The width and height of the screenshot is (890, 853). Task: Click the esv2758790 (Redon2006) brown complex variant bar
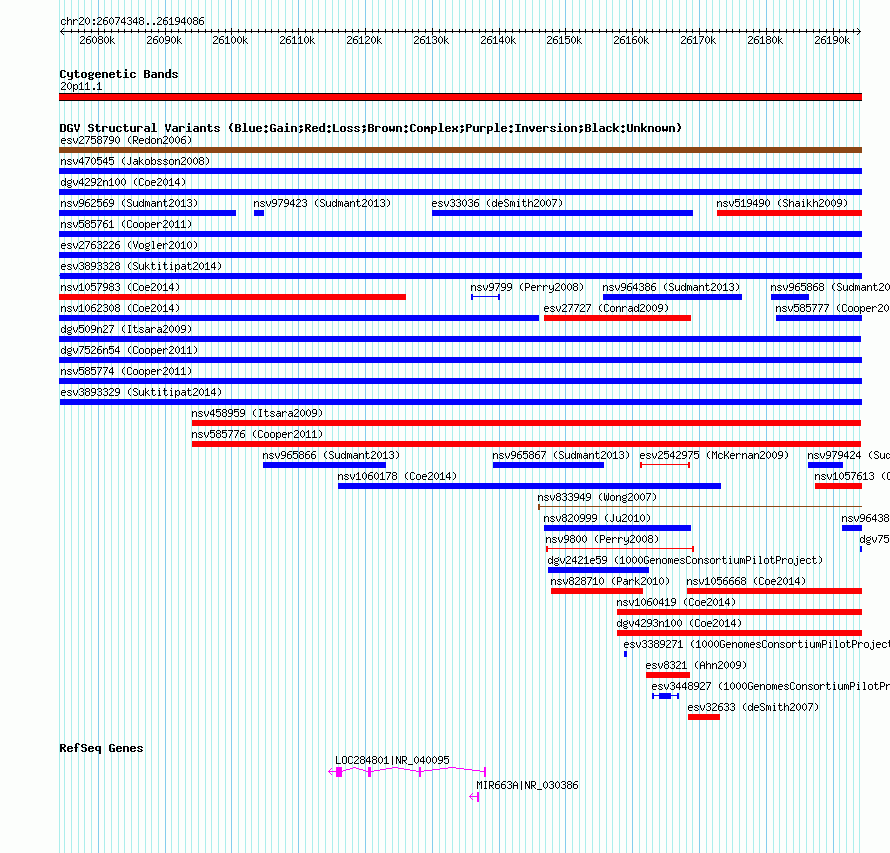click(x=460, y=150)
